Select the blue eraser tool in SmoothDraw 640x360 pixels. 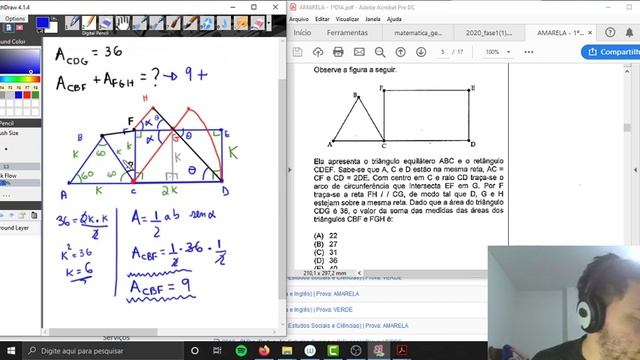pos(106,23)
